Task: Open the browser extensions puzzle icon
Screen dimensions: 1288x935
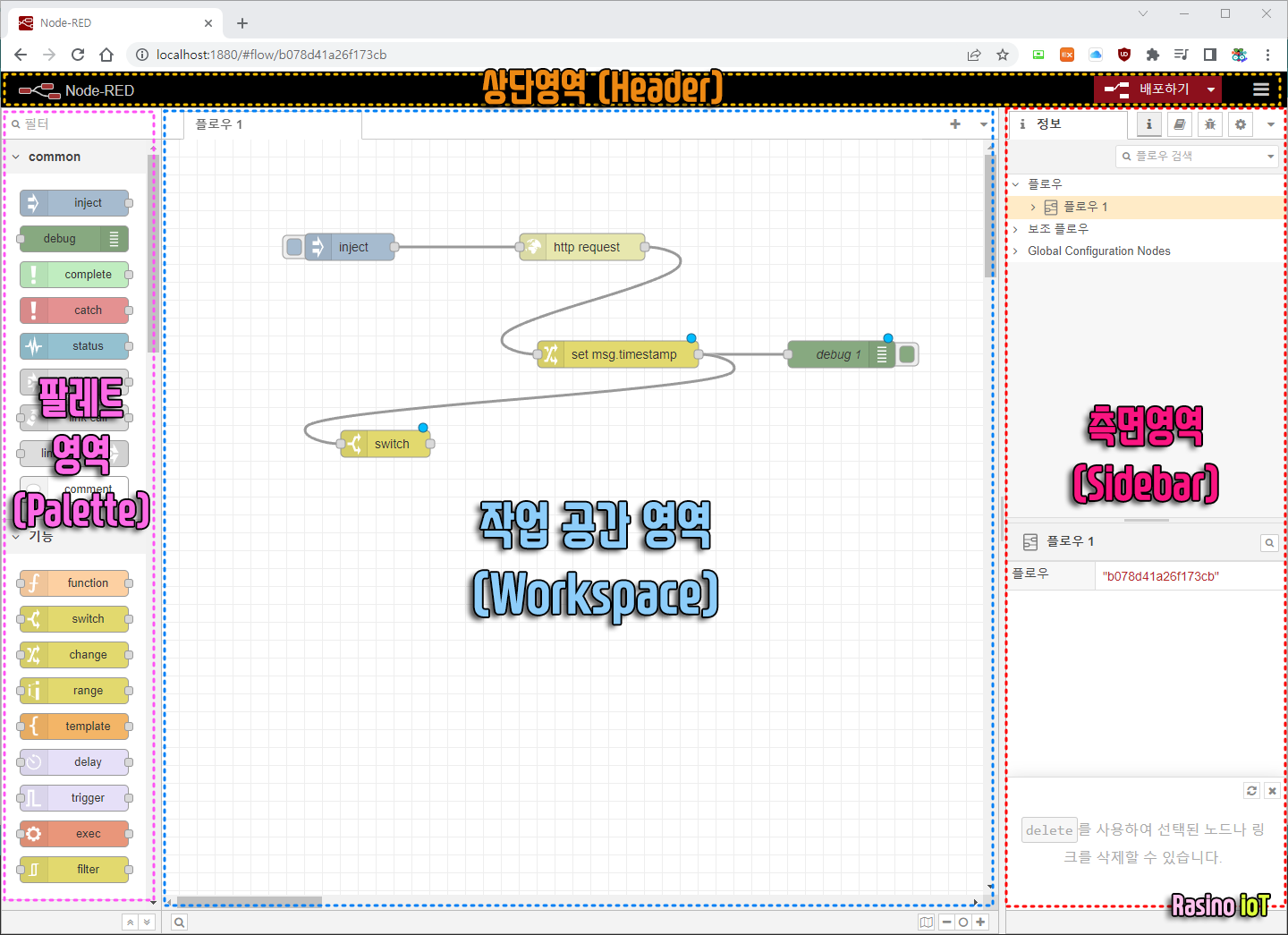Action: [1153, 55]
